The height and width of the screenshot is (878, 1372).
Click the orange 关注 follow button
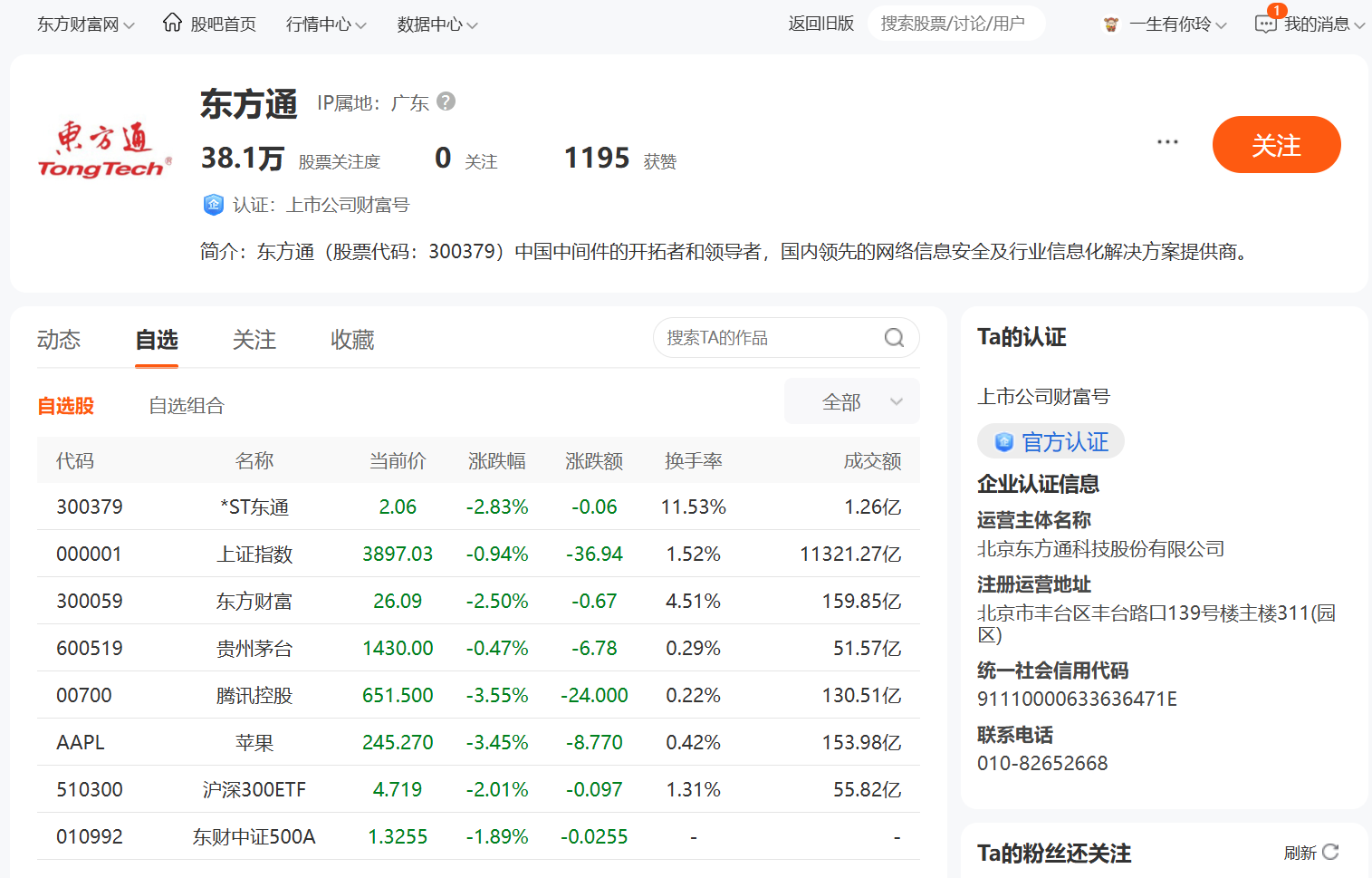(x=1276, y=144)
